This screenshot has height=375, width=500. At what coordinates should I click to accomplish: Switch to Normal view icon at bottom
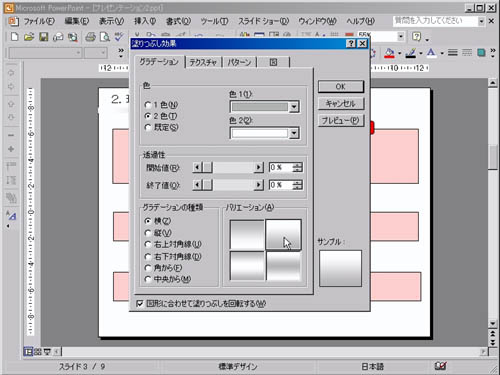pyautogui.click(x=28, y=352)
